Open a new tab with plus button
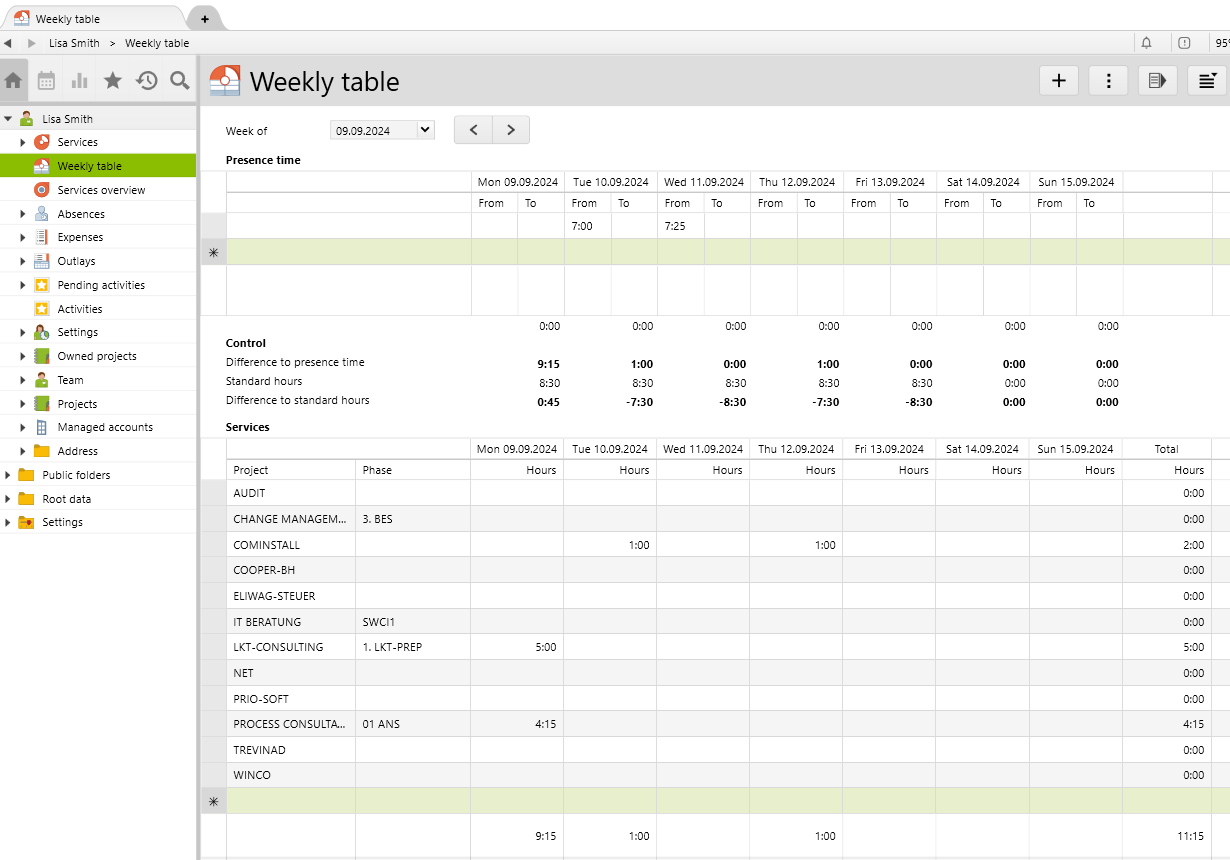 (x=204, y=19)
